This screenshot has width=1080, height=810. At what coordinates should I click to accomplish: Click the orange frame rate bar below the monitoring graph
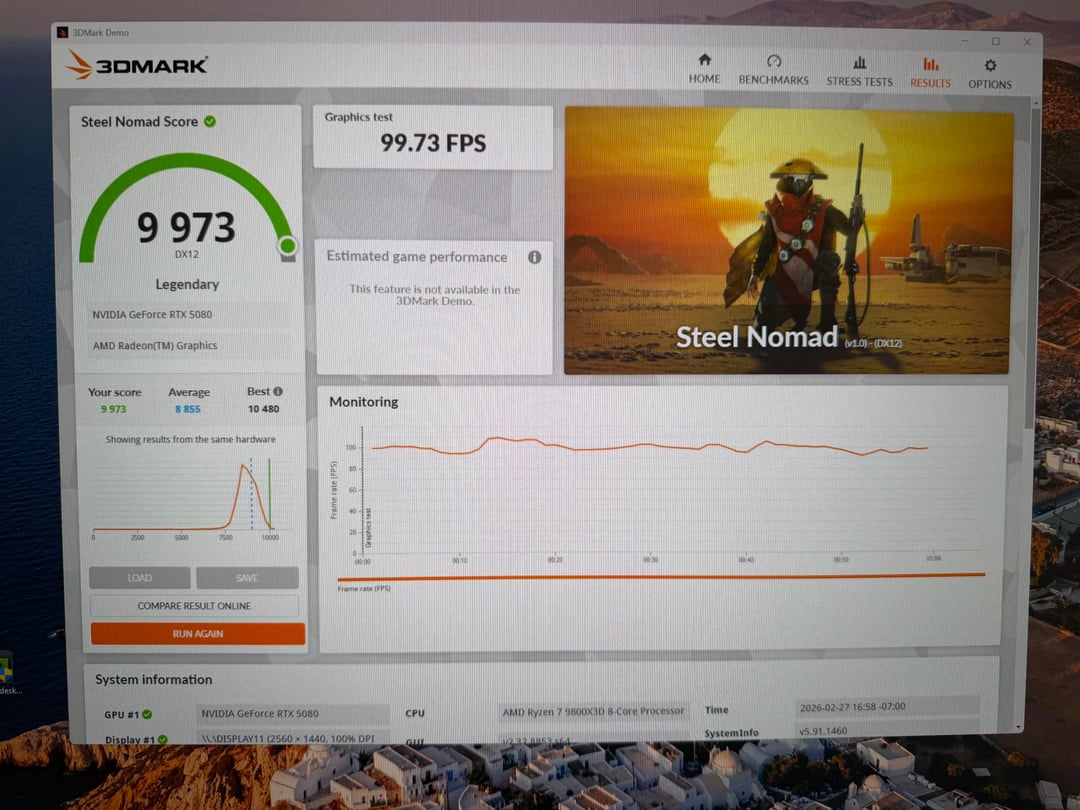click(660, 576)
